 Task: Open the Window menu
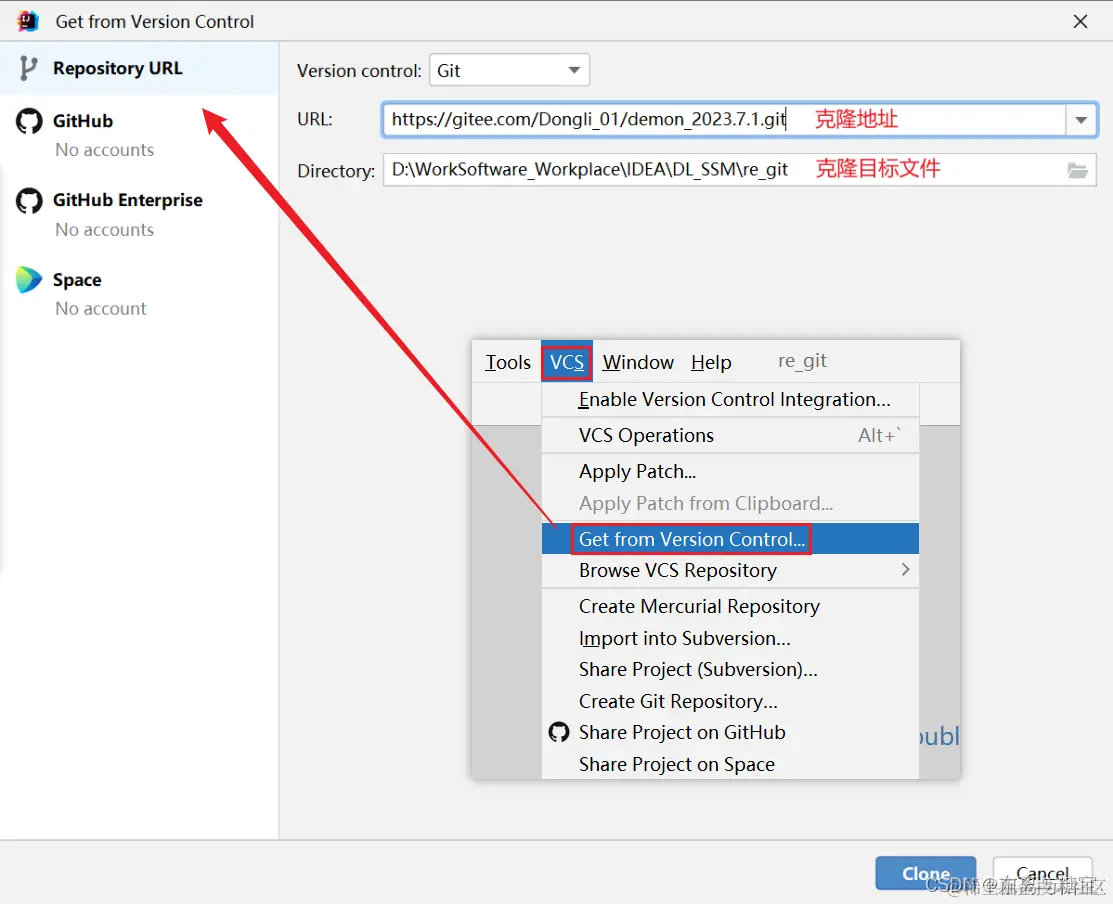[x=638, y=363]
